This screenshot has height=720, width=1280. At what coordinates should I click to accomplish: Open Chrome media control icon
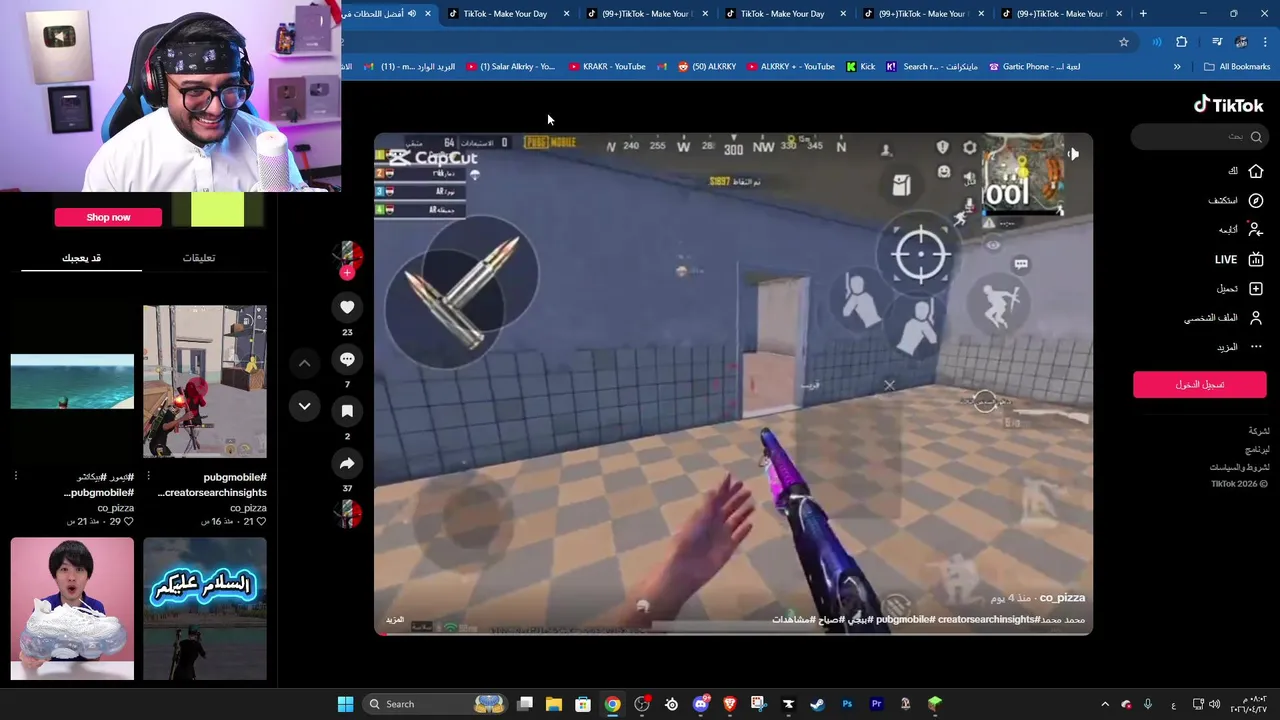click(x=1217, y=42)
